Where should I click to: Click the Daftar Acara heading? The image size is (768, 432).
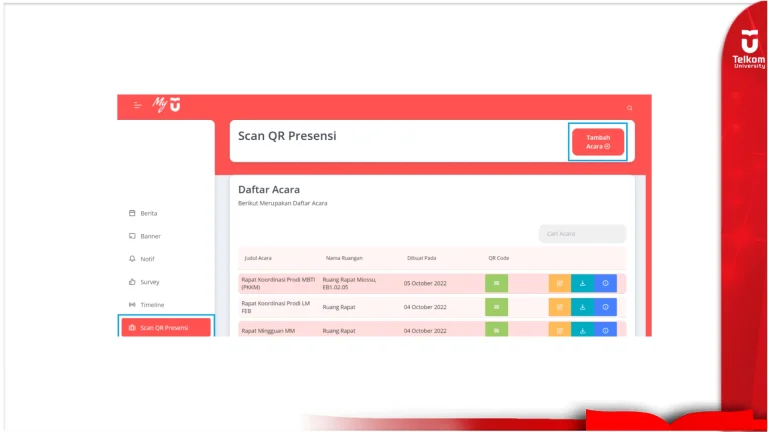(x=269, y=190)
